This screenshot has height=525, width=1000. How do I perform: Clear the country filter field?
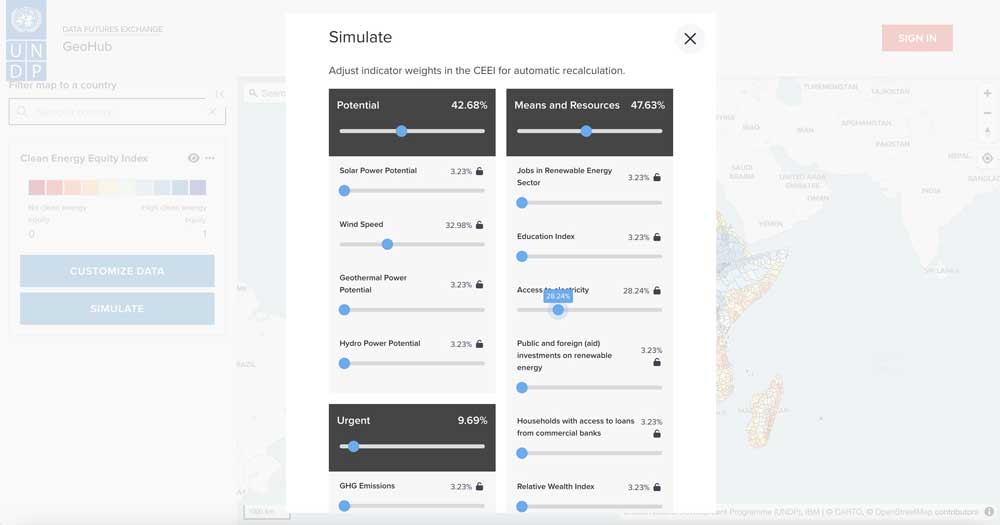(x=212, y=112)
